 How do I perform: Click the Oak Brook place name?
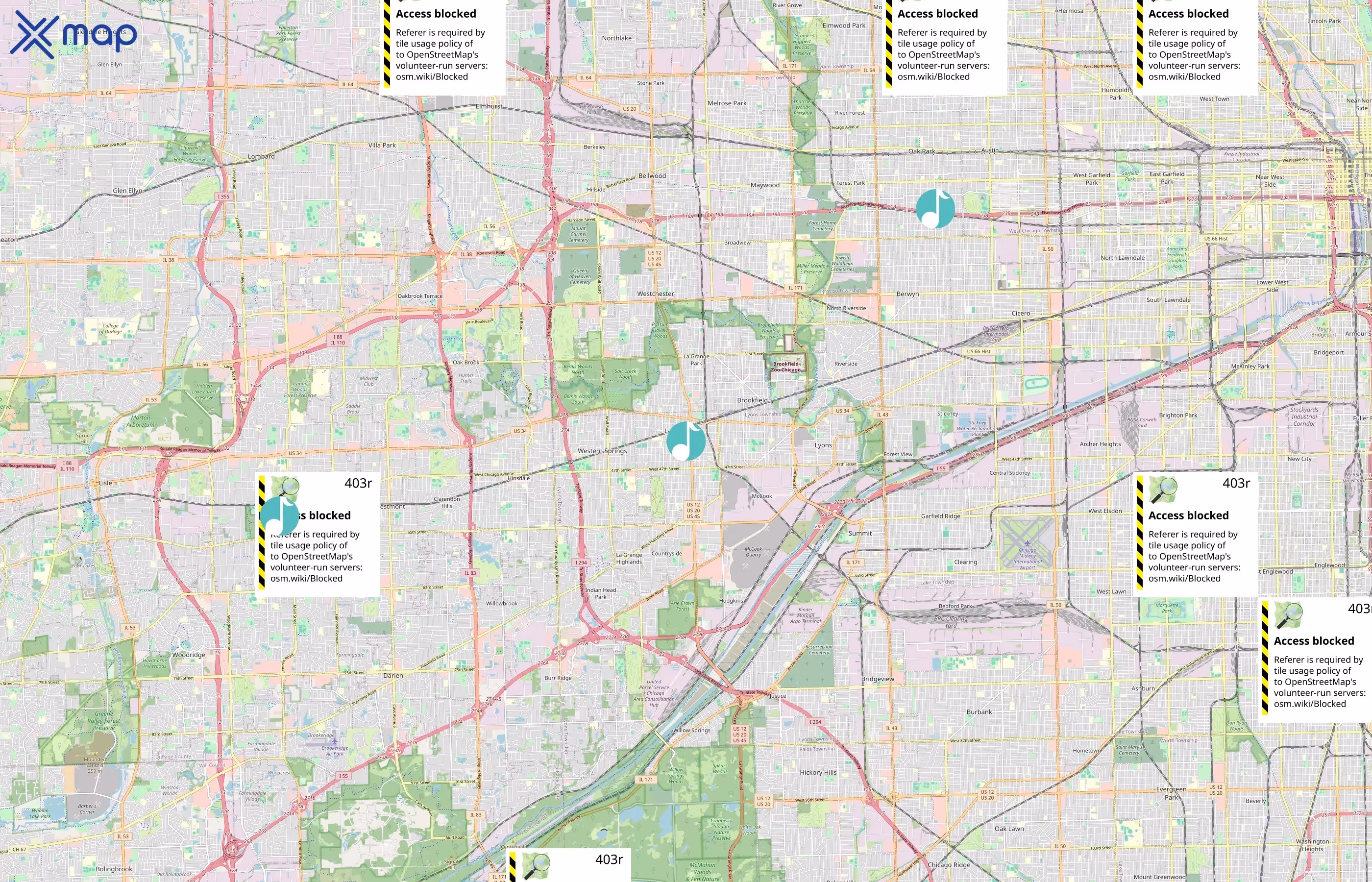coord(466,362)
